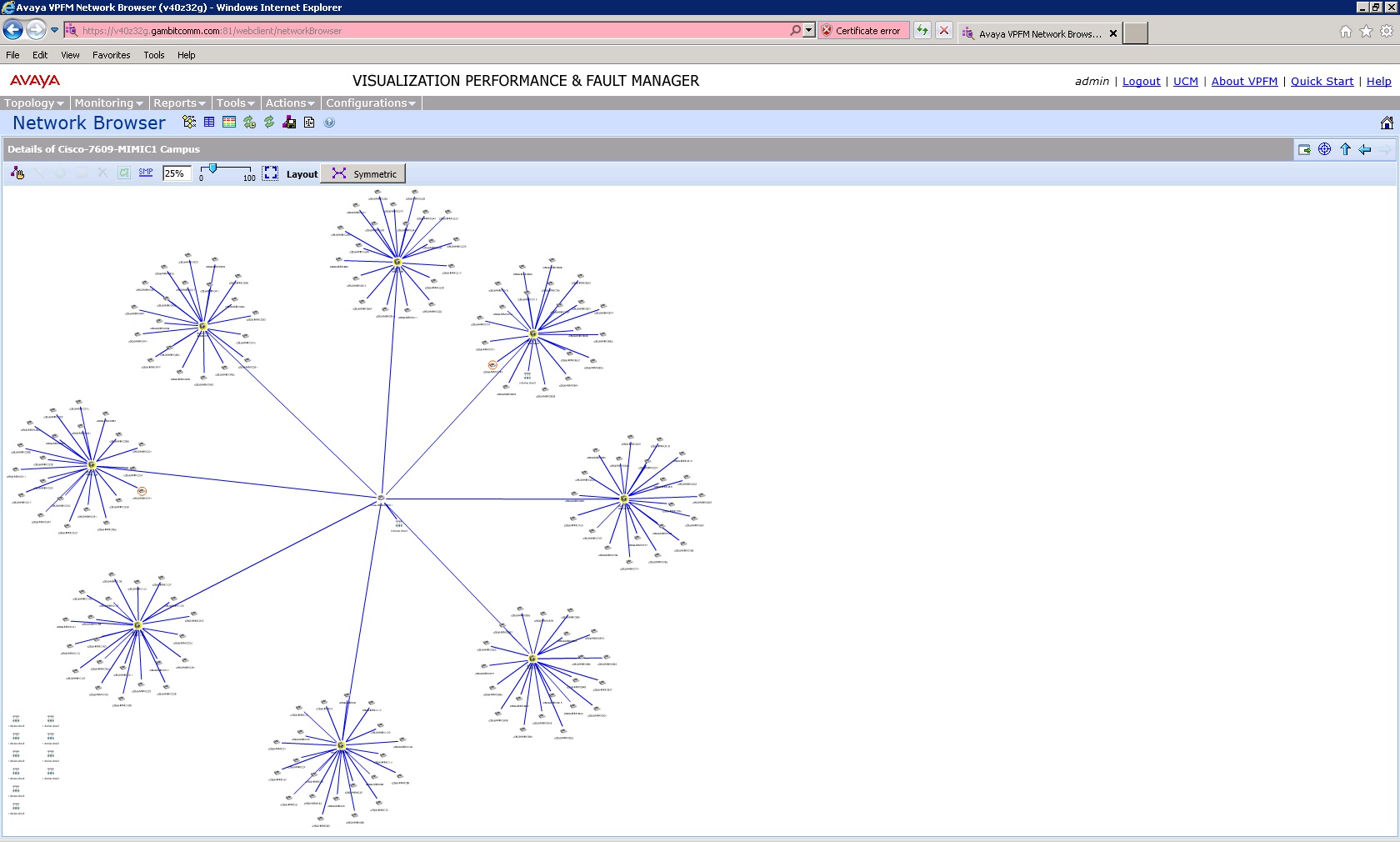Click the go up one level arrow icon
Screen dimensions: 1400x842
[x=1344, y=150]
